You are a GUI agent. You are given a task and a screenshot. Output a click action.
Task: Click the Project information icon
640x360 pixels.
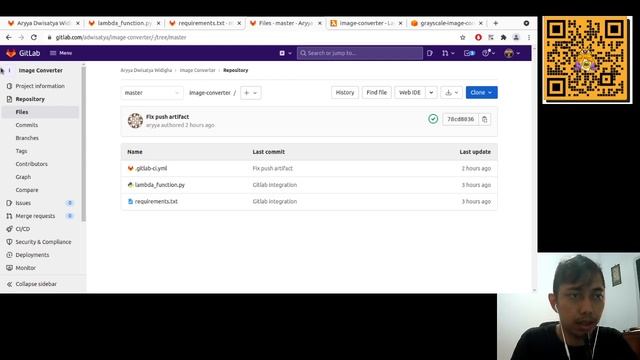pos(9,86)
